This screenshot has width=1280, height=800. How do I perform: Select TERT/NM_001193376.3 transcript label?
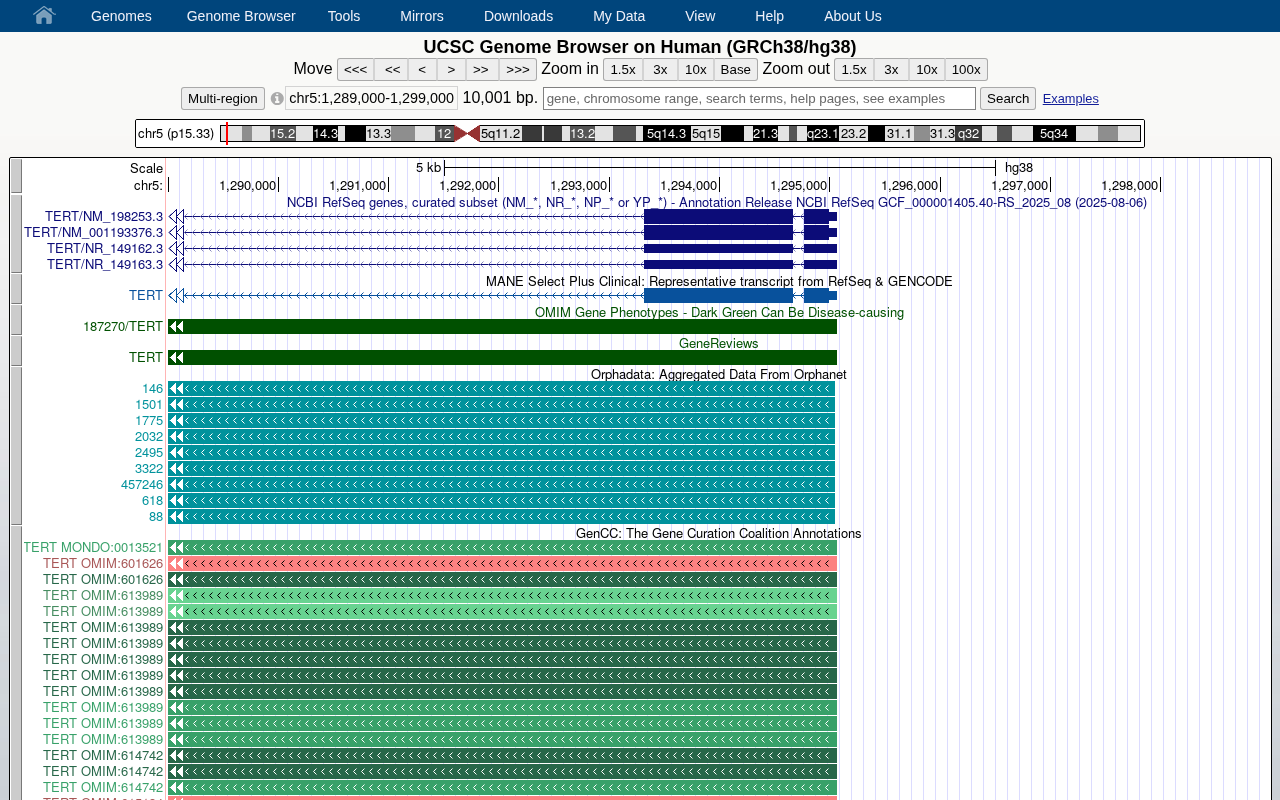94,233
